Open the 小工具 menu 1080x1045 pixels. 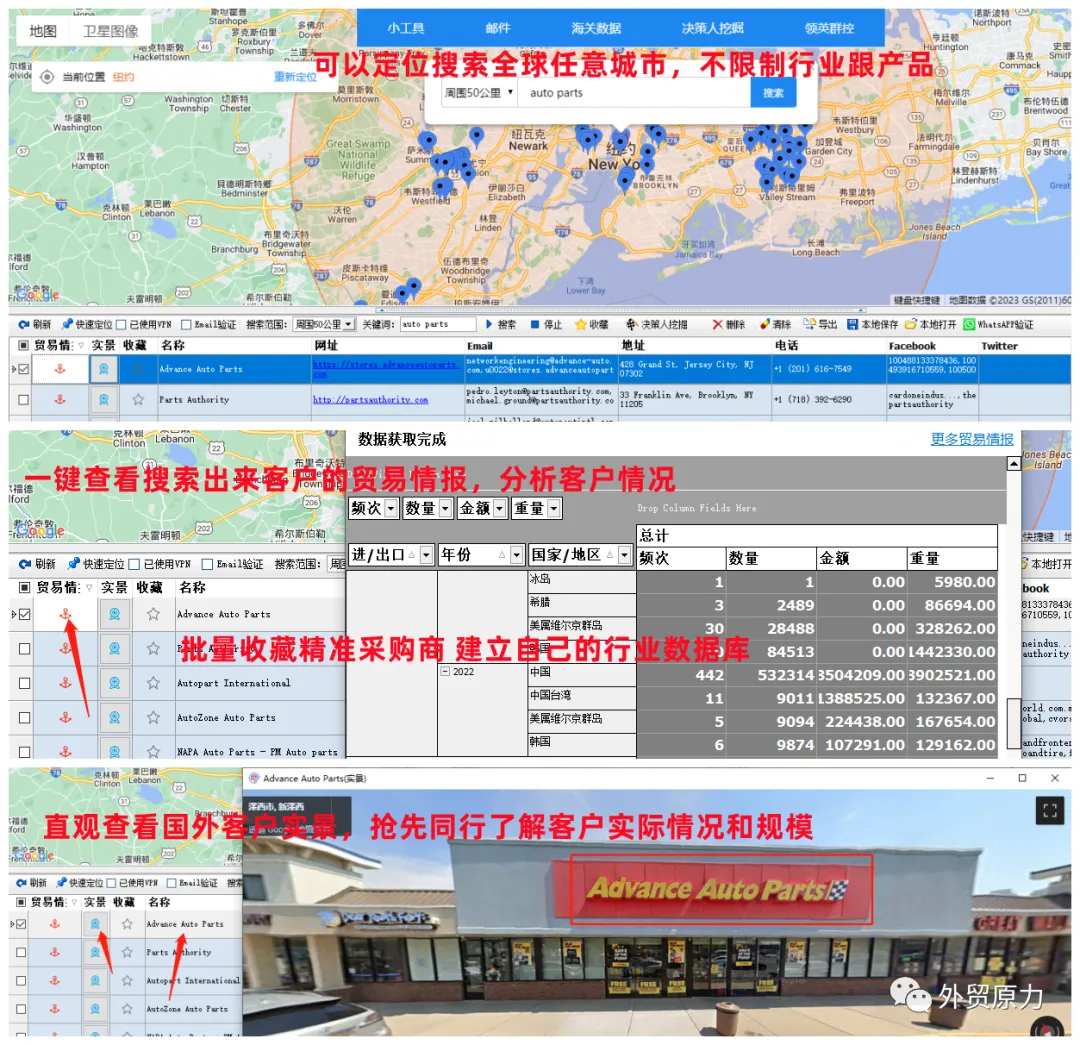click(406, 28)
